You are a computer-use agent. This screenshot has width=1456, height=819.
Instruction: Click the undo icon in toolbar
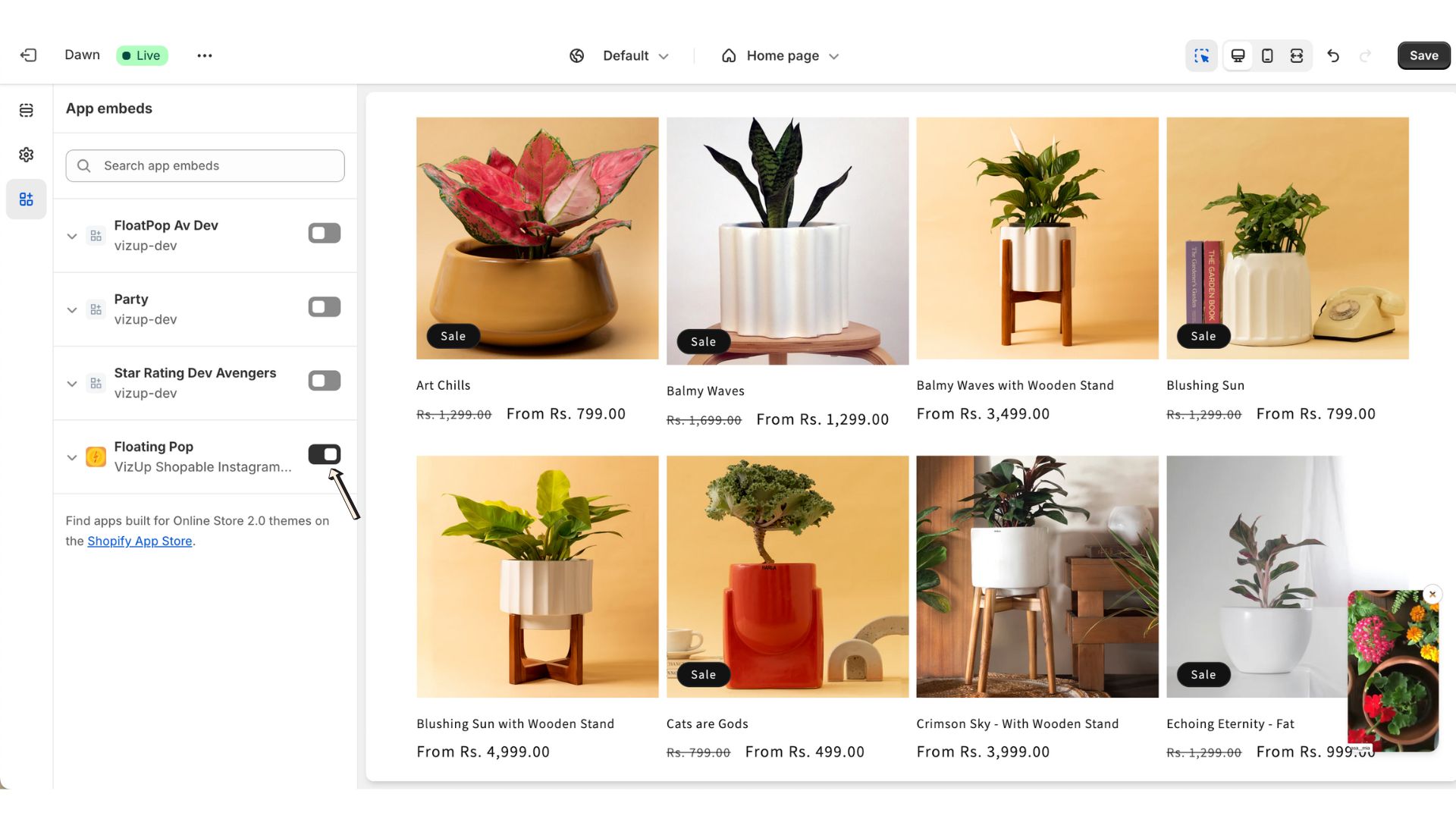[x=1333, y=55]
